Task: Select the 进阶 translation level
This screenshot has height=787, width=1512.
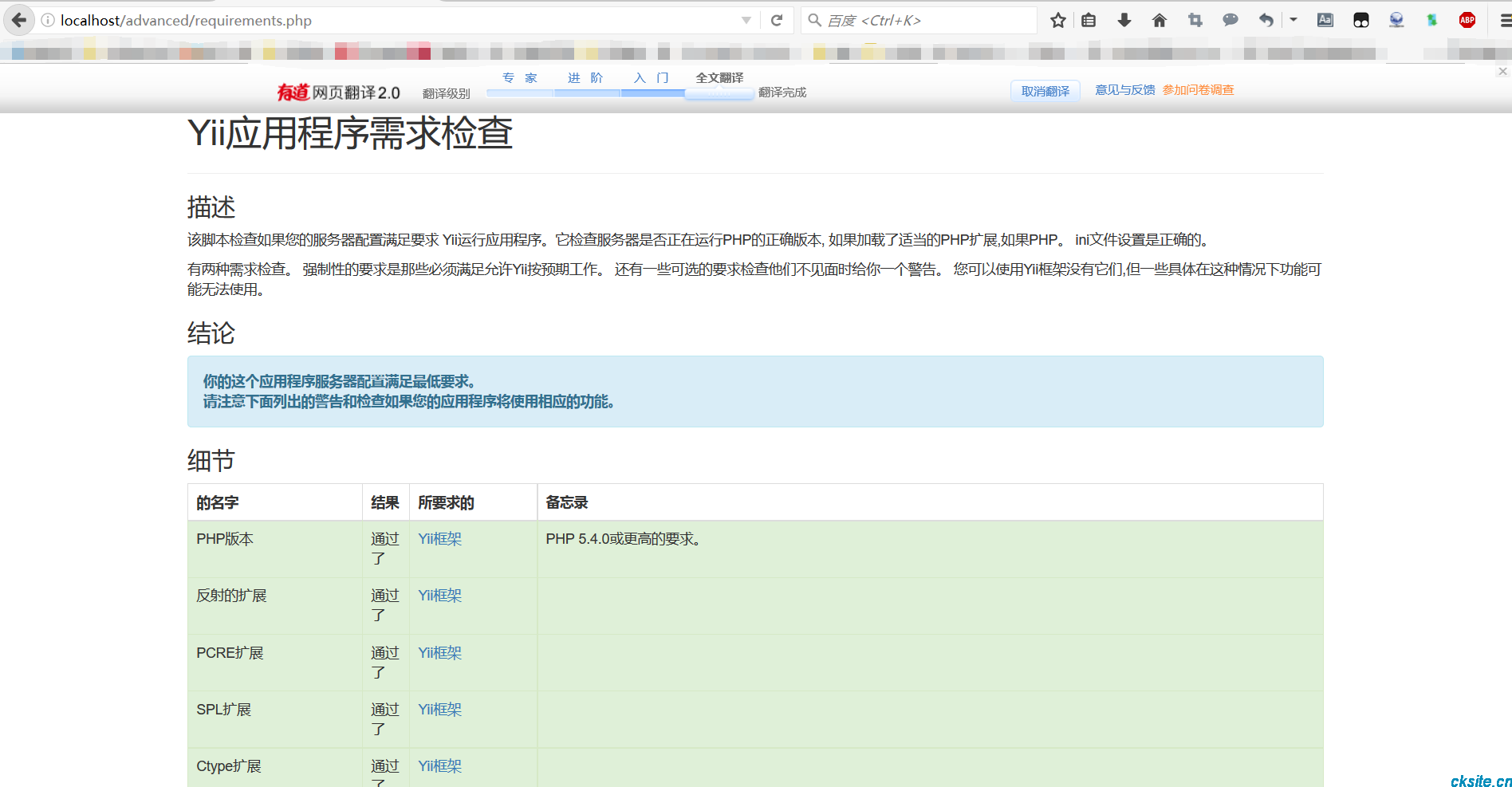Action: [586, 78]
